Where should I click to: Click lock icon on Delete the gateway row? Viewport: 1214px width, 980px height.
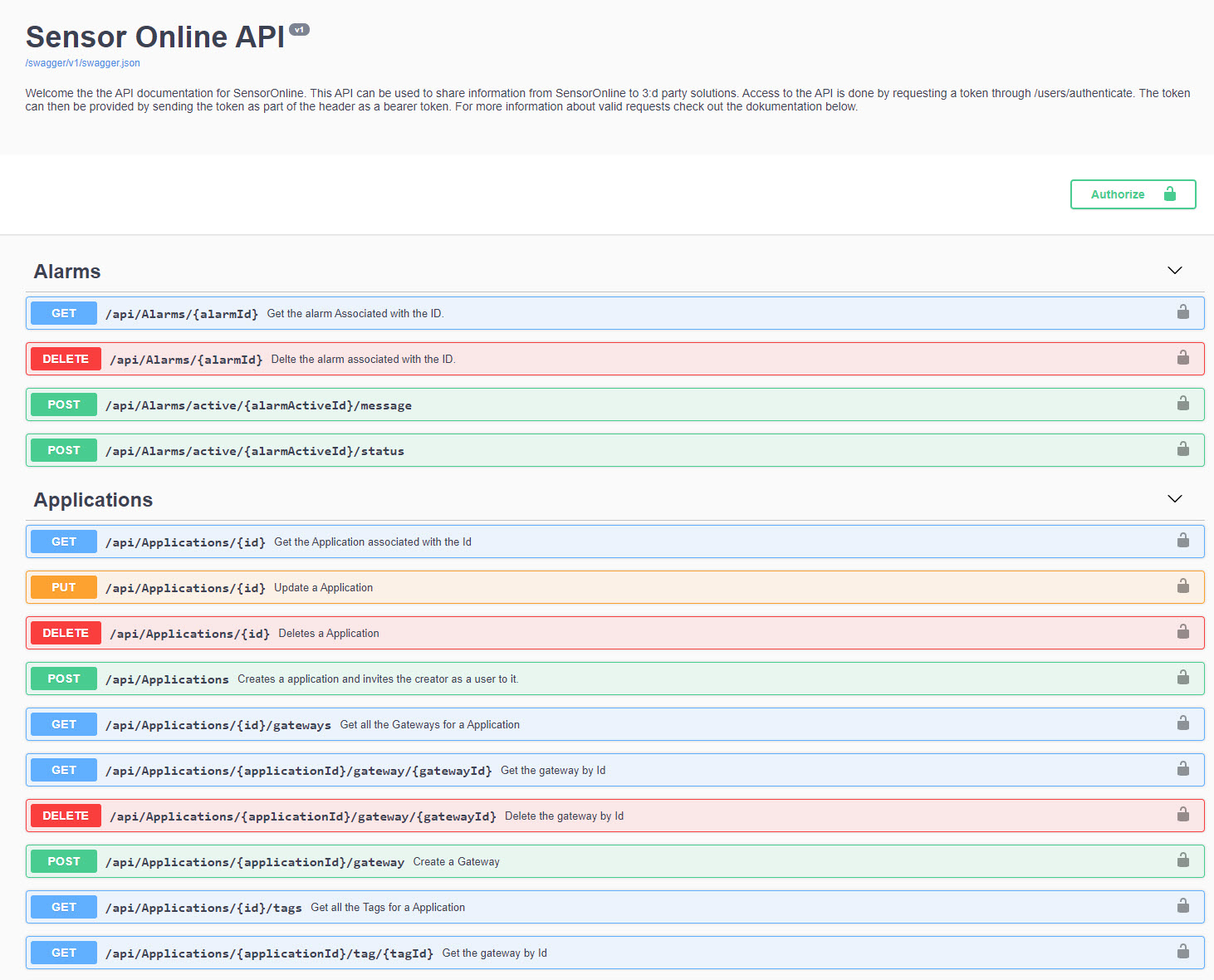[1182, 815]
